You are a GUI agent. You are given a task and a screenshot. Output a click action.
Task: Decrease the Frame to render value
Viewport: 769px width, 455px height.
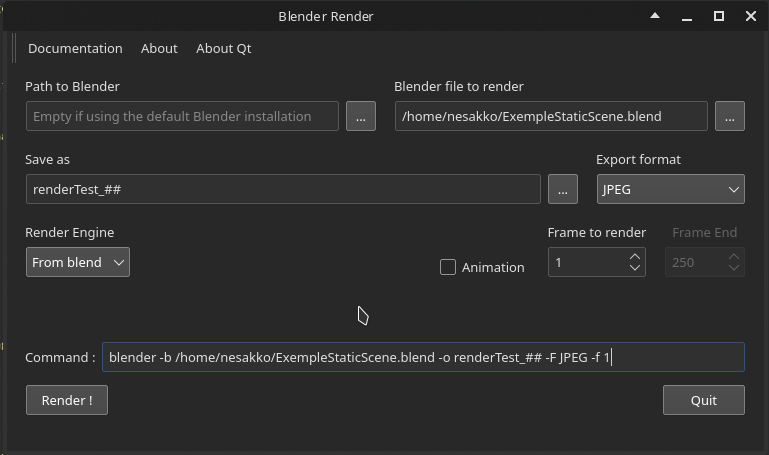(635, 268)
